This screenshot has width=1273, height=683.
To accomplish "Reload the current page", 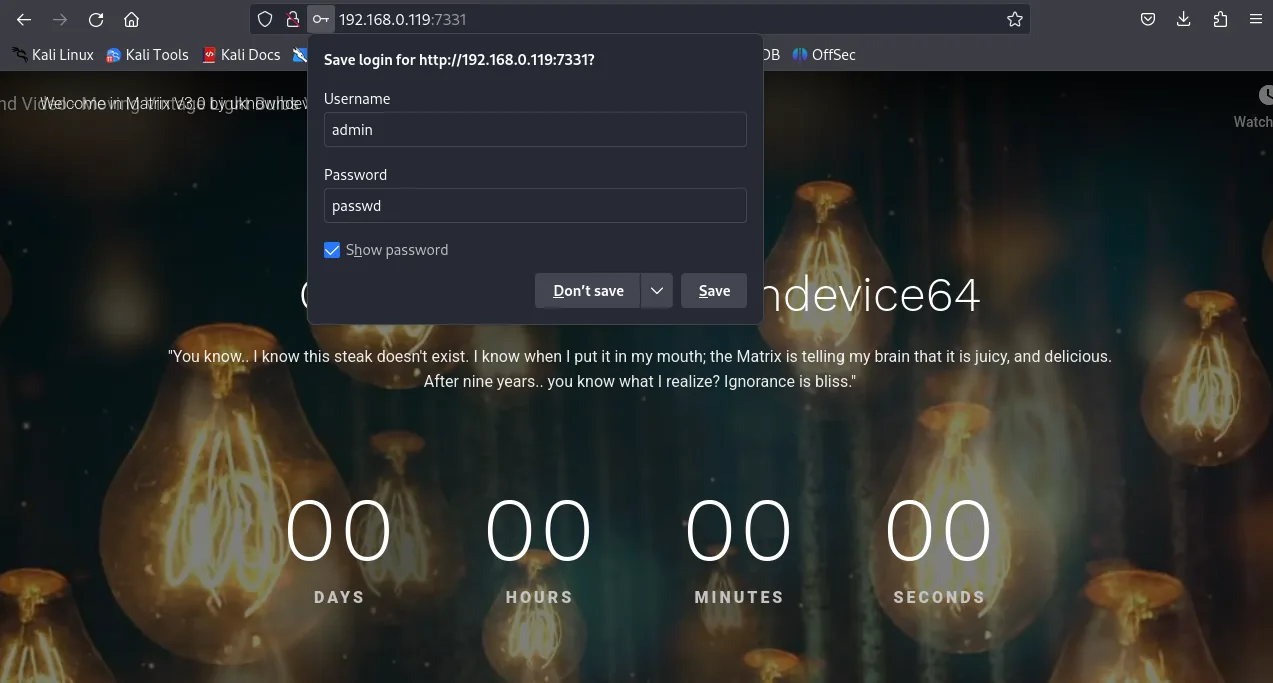I will [x=96, y=19].
